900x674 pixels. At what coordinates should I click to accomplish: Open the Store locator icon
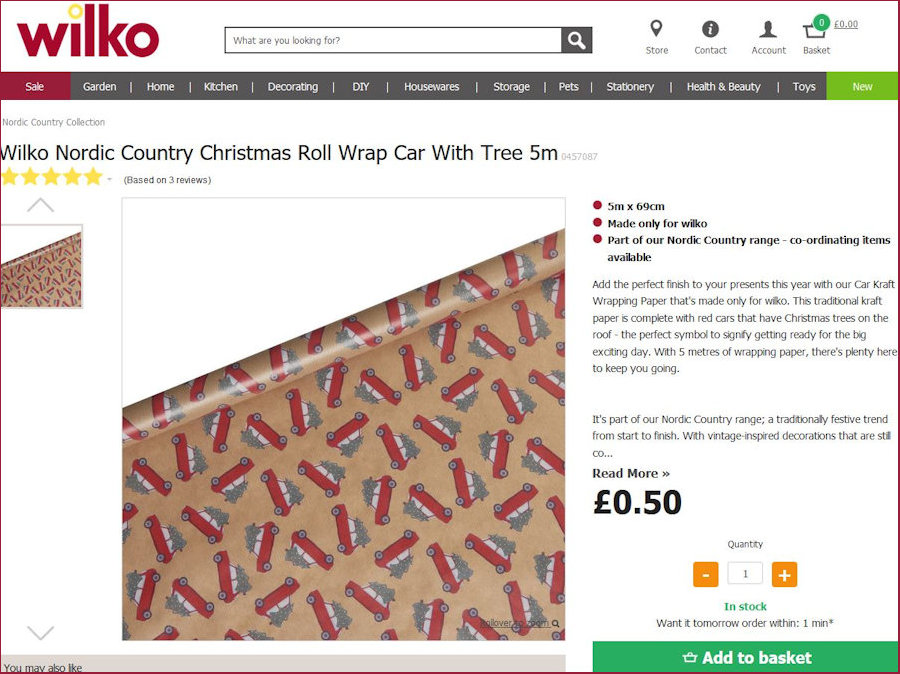(x=656, y=30)
